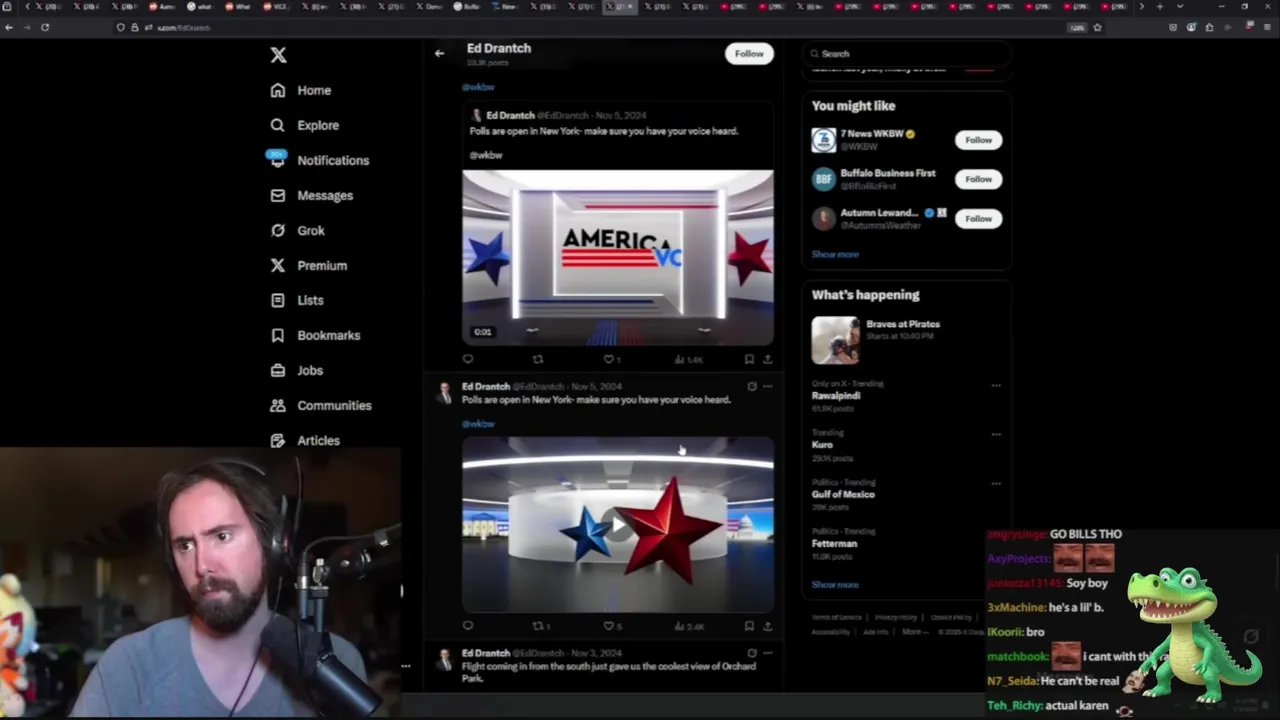Click the Bookmarks icon in the sidebar
This screenshot has height=720, width=1280.
click(x=277, y=335)
